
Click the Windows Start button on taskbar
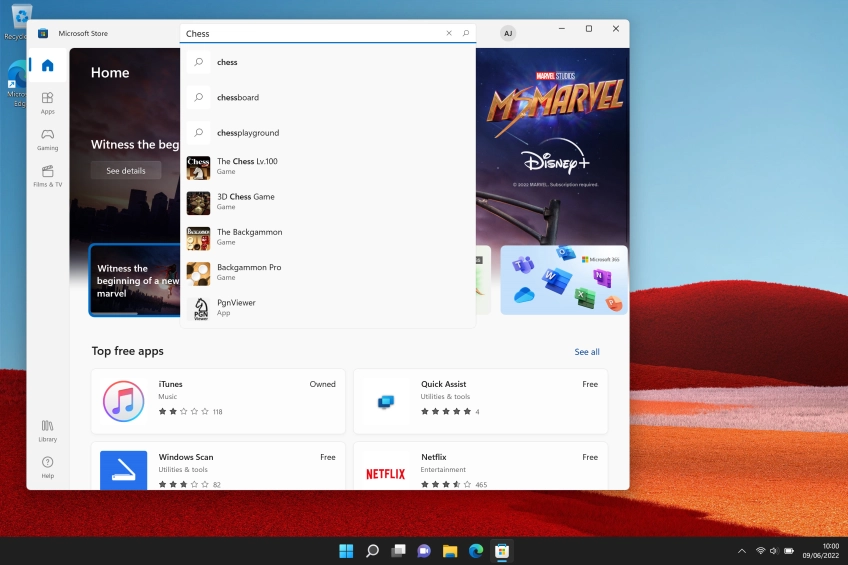[346, 551]
